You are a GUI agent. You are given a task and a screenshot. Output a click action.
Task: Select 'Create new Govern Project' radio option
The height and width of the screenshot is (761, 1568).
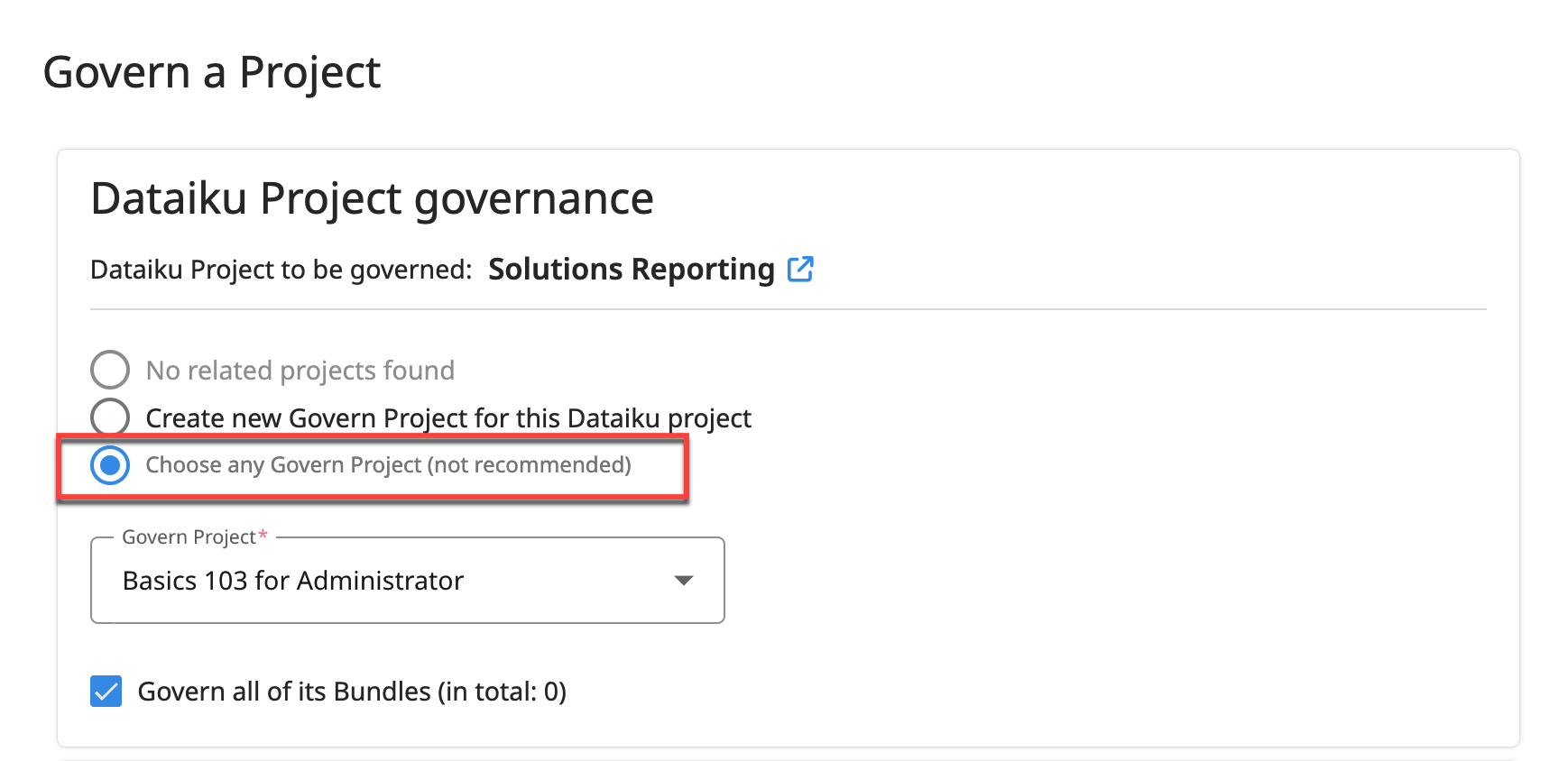(x=110, y=417)
